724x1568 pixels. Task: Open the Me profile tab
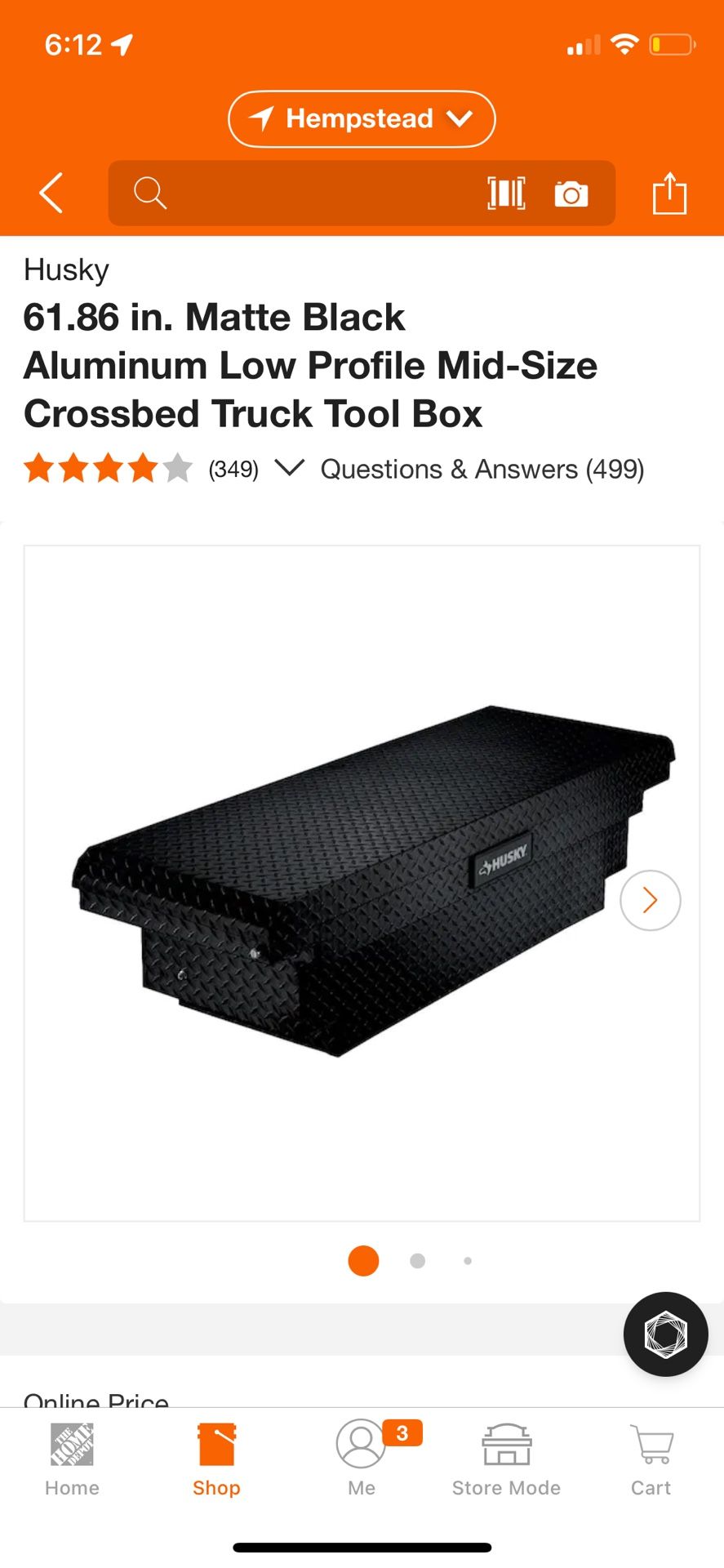point(362,1461)
